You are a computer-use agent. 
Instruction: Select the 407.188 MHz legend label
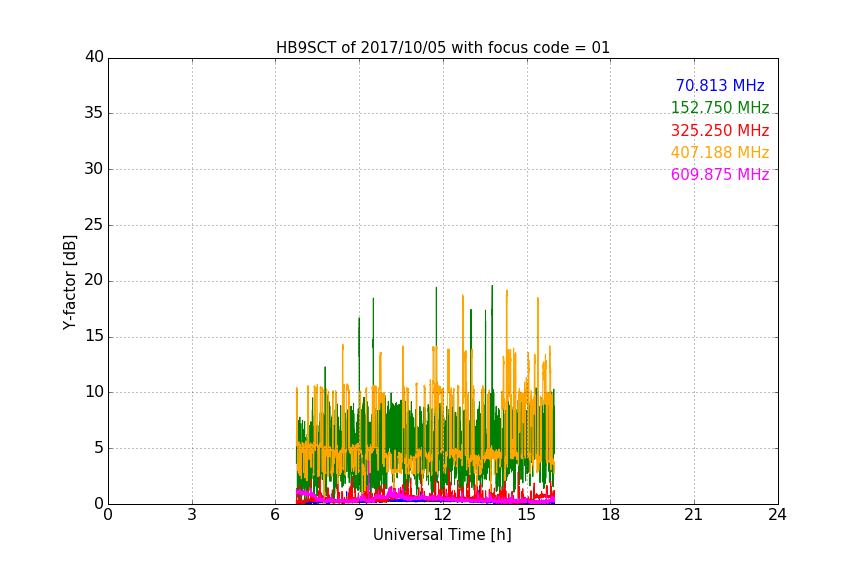click(x=720, y=152)
